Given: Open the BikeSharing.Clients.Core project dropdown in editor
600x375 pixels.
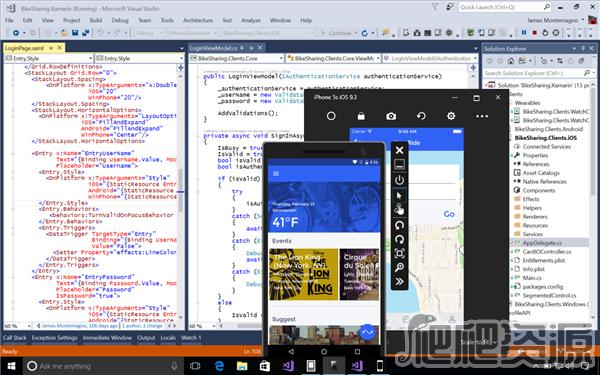Looking at the screenshot, I should point(236,58).
